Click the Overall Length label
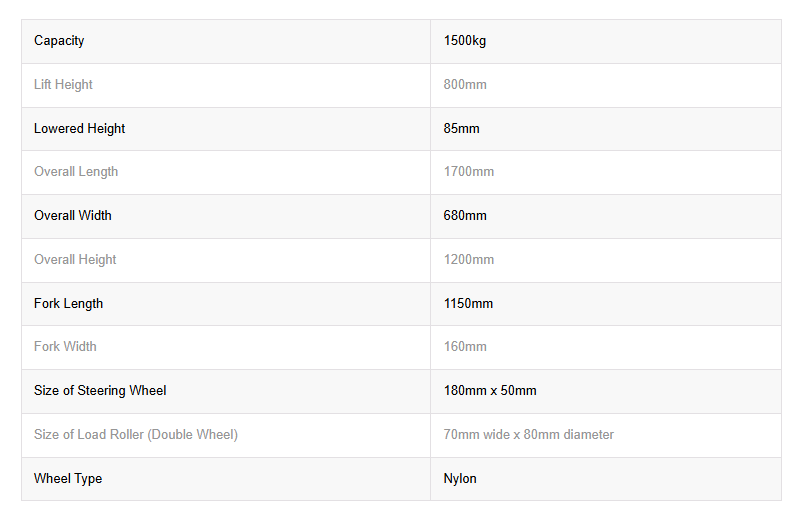 pos(76,172)
